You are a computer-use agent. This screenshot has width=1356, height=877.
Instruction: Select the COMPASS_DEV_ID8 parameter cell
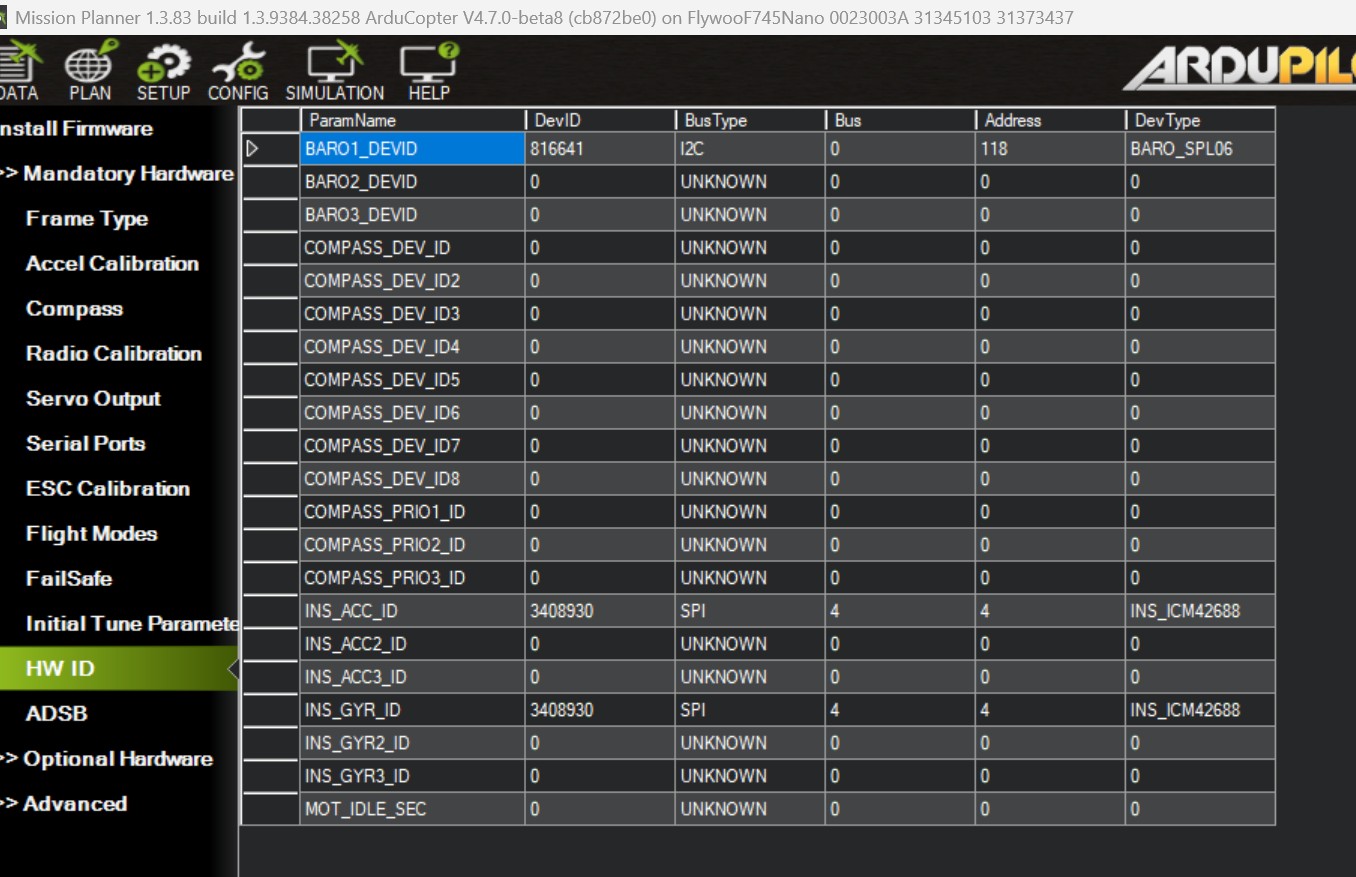413,479
